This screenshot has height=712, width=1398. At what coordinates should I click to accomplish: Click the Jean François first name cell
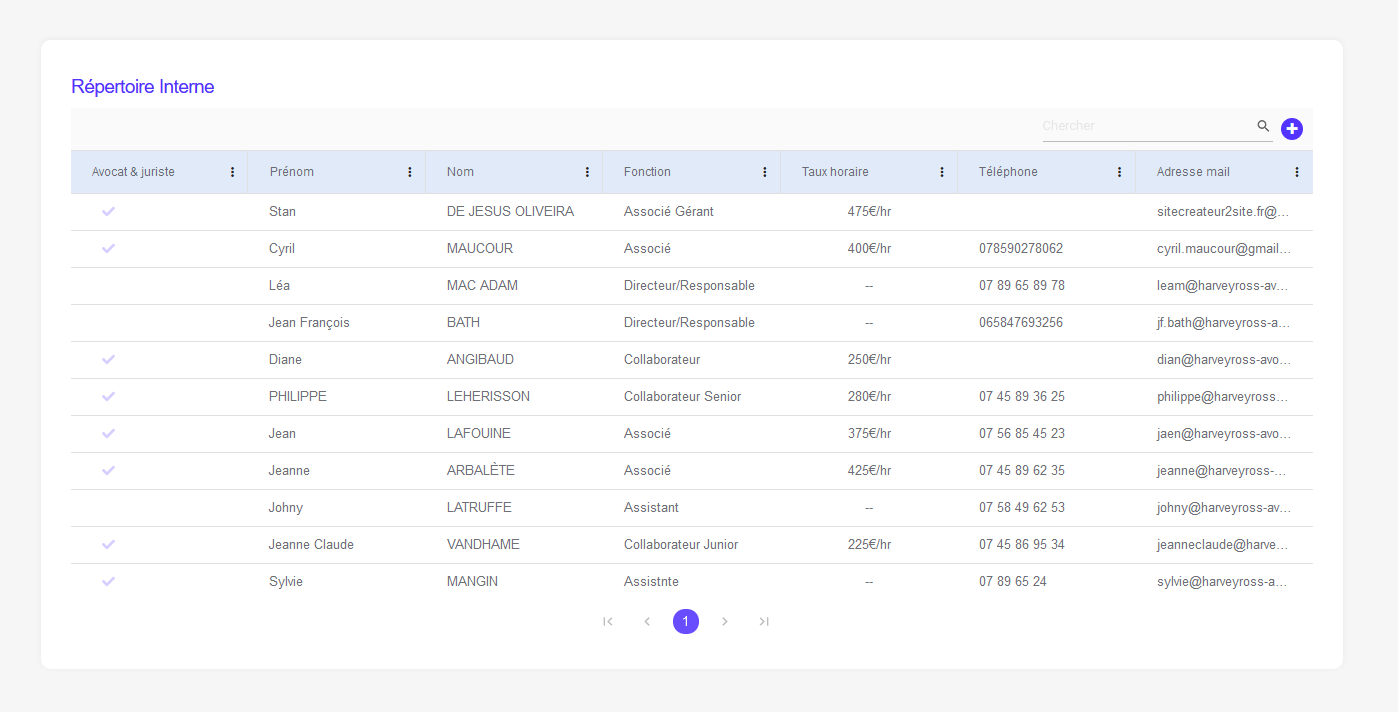(309, 323)
